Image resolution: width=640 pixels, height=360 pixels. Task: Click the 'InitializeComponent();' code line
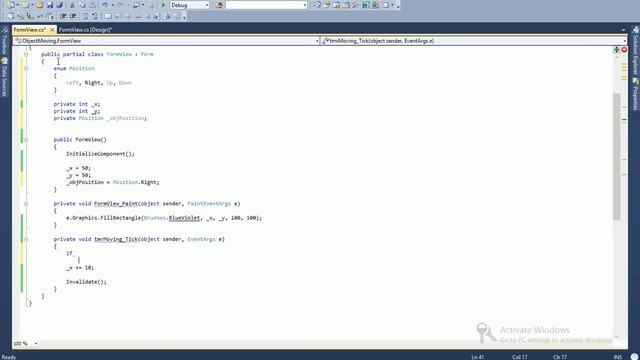click(x=100, y=154)
